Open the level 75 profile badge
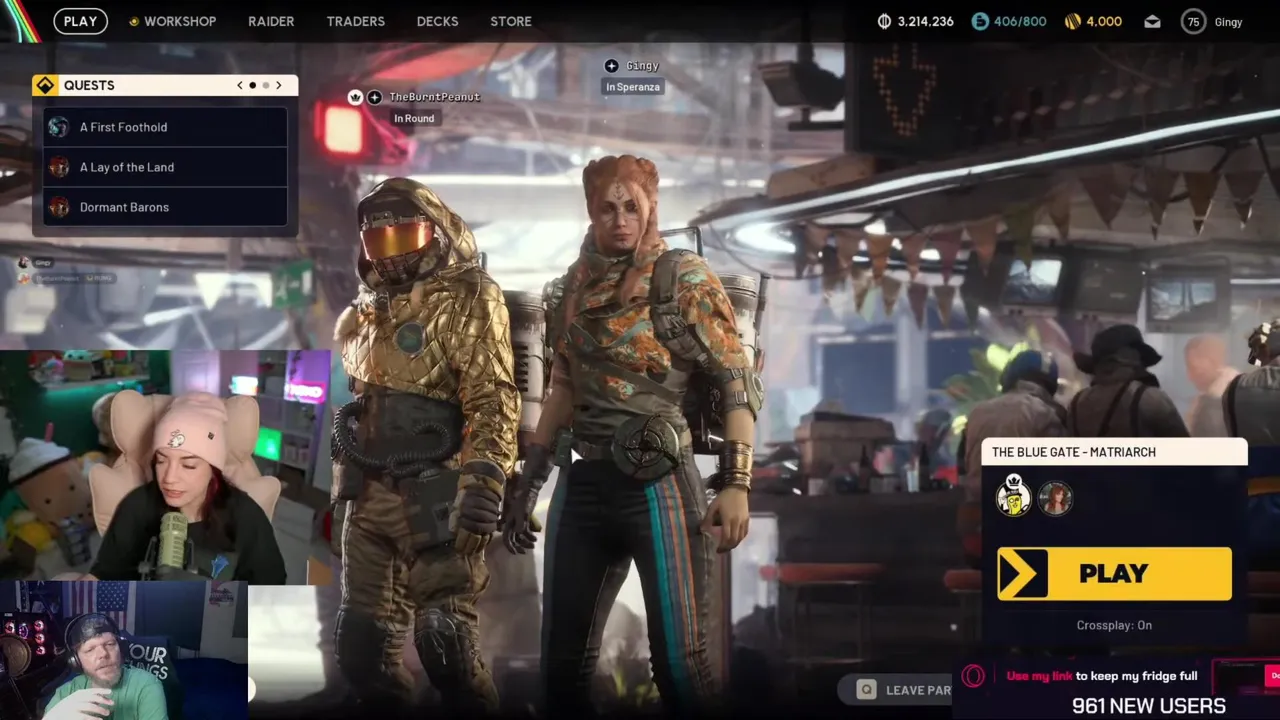This screenshot has height=720, width=1280. [x=1193, y=21]
